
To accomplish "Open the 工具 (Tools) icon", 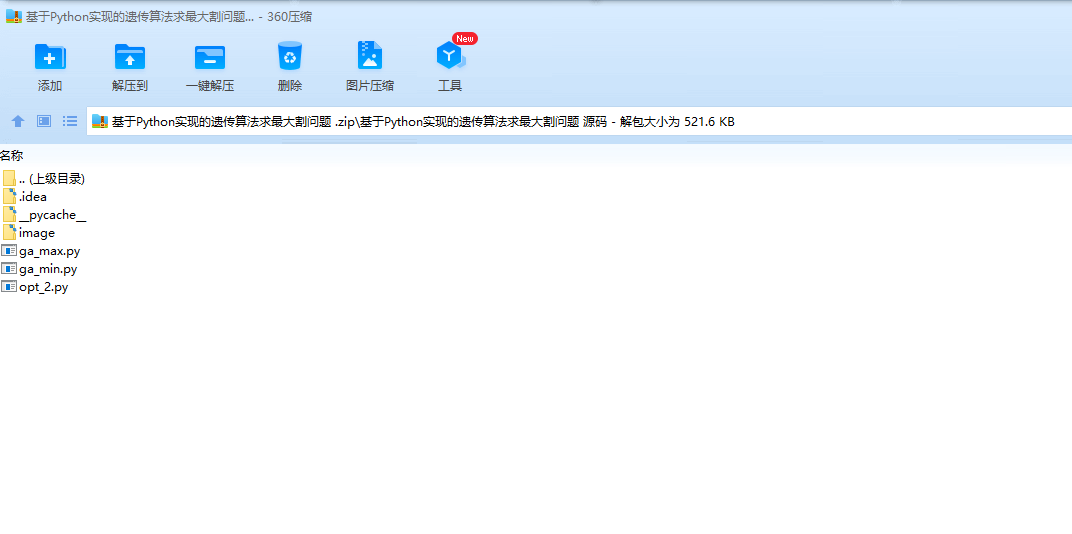I will coord(450,57).
